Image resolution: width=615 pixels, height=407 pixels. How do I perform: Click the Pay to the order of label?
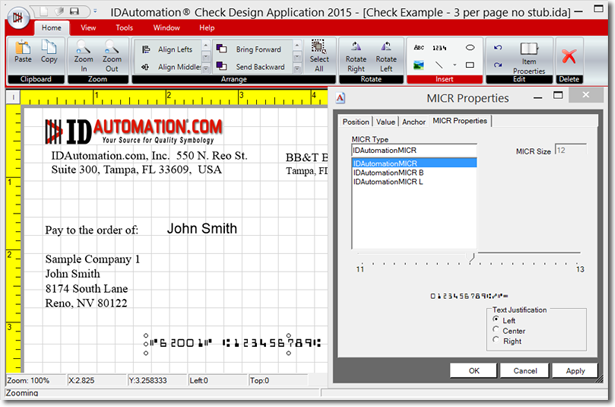[x=91, y=230]
